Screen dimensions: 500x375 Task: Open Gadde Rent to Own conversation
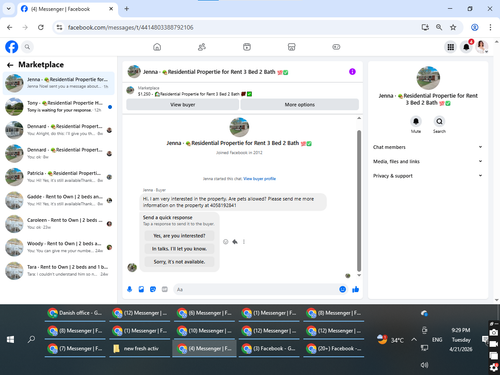click(59, 200)
